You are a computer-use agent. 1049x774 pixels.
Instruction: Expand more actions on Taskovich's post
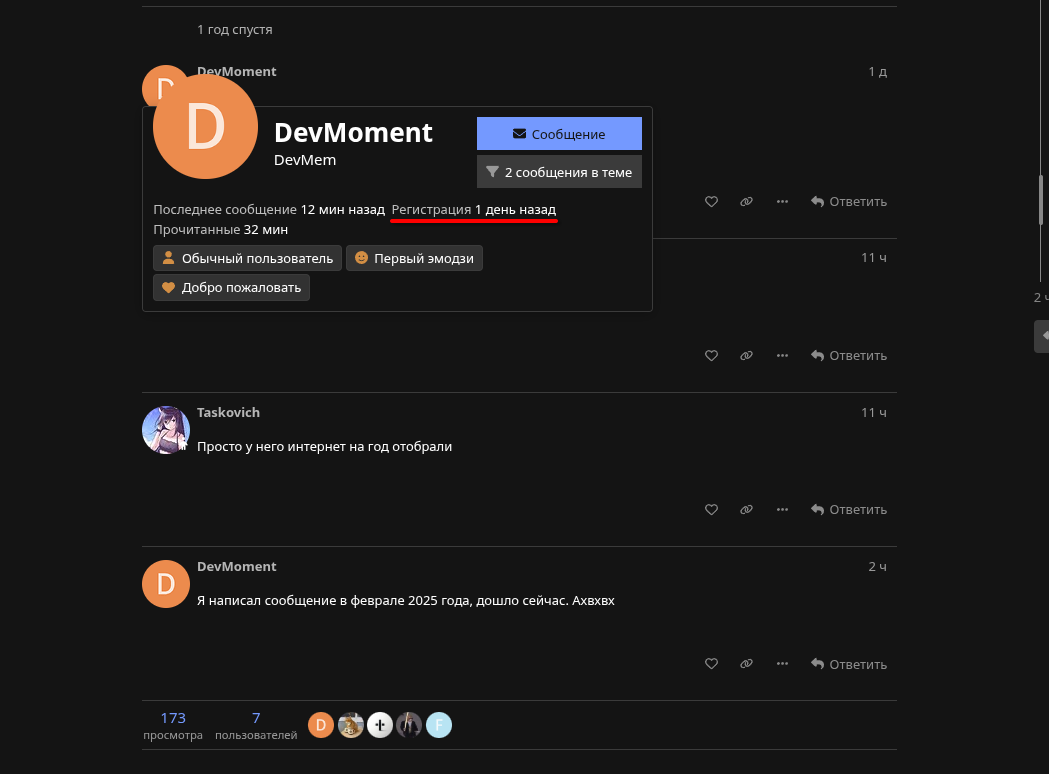(782, 509)
